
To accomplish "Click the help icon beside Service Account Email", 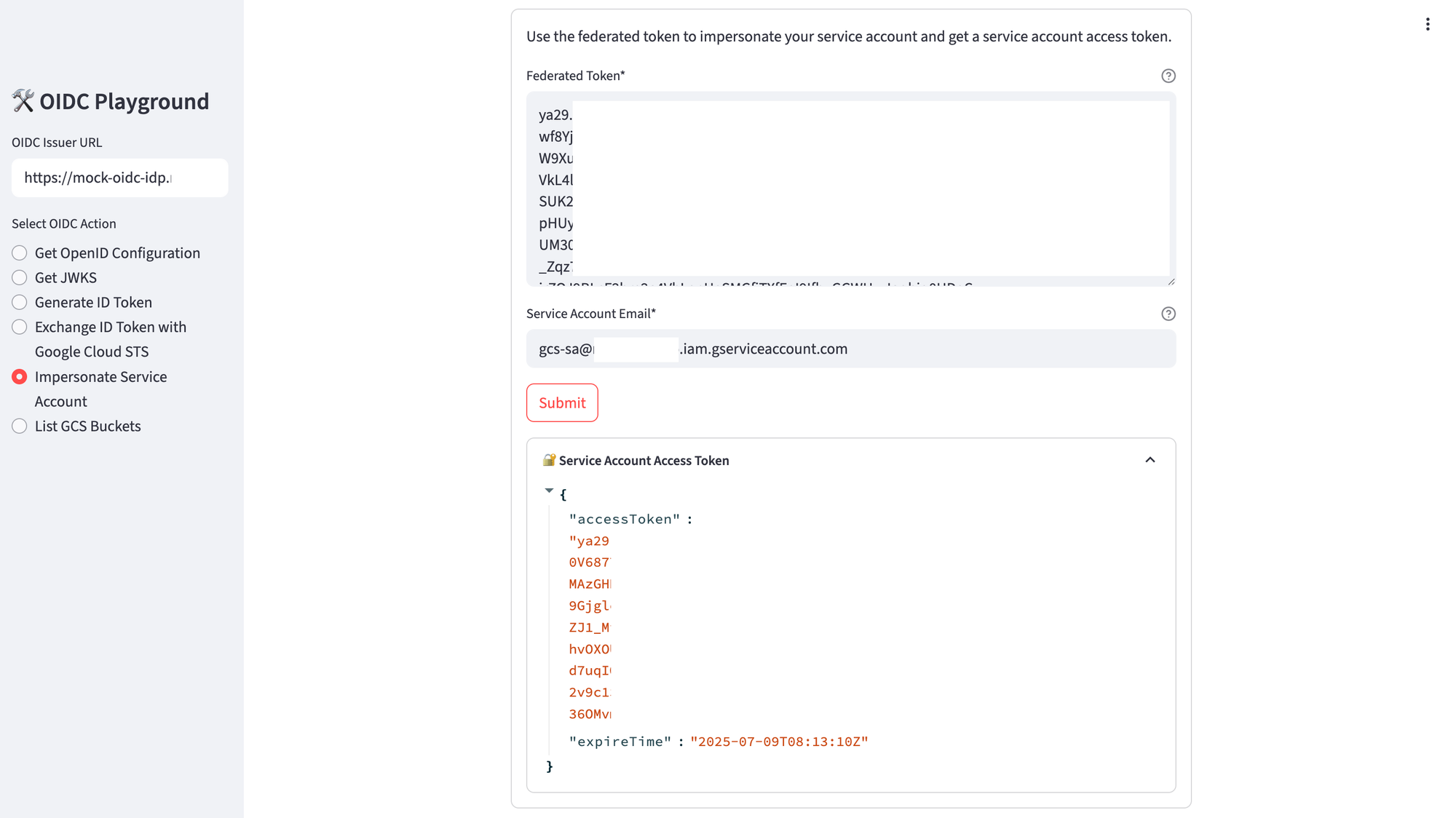I will (x=1168, y=314).
